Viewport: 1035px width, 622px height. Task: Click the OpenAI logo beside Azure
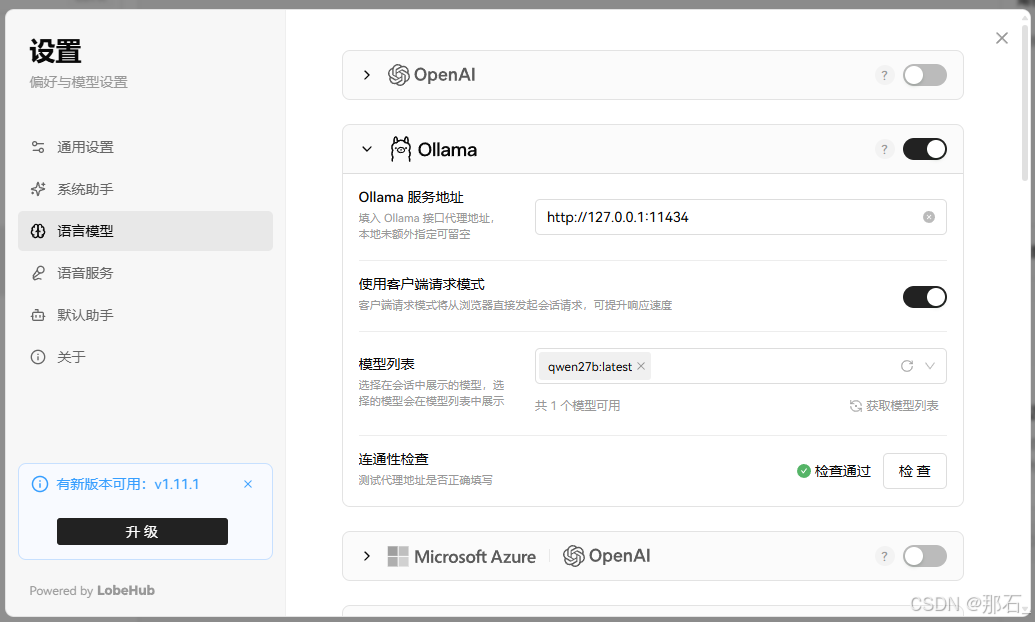[574, 556]
